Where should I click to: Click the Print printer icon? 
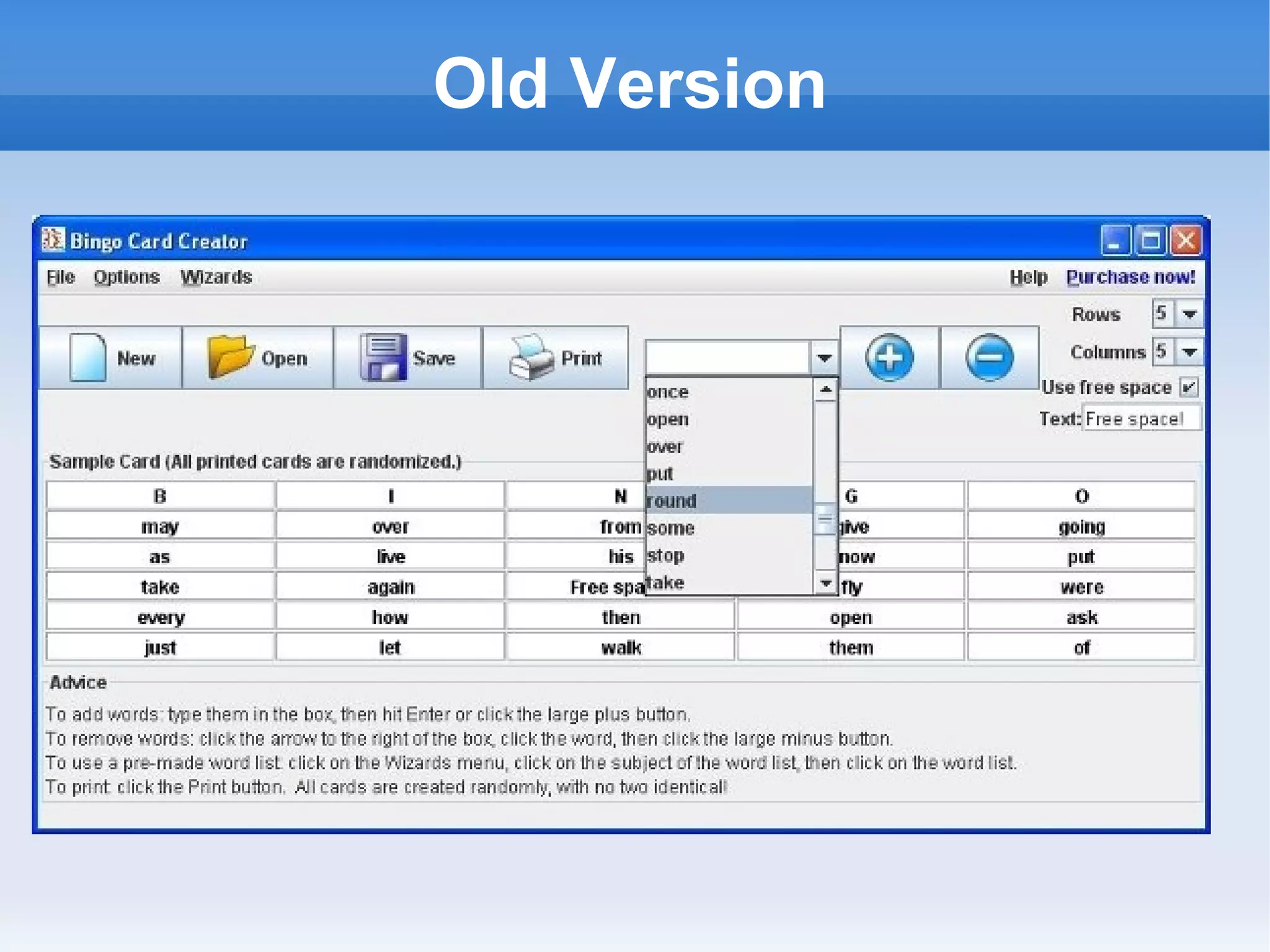click(x=530, y=357)
